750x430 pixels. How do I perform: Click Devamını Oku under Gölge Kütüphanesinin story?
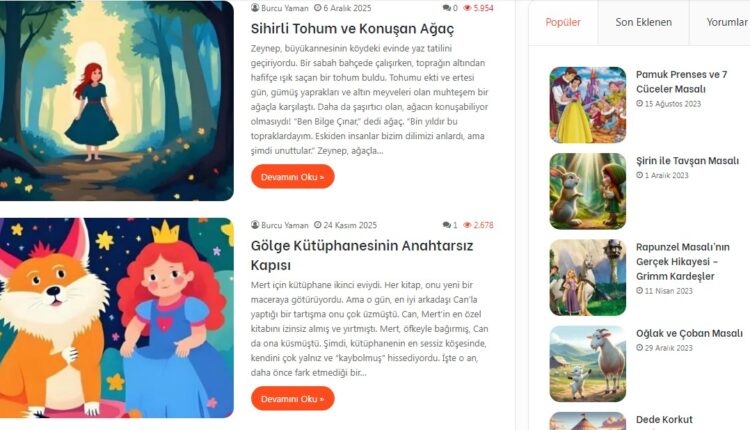point(293,398)
